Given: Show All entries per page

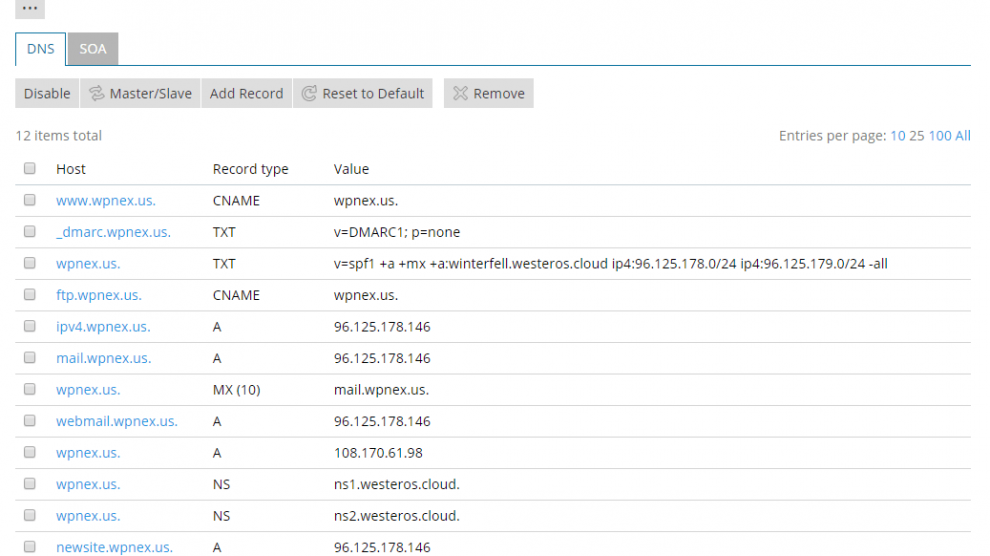Looking at the screenshot, I should tap(963, 136).
